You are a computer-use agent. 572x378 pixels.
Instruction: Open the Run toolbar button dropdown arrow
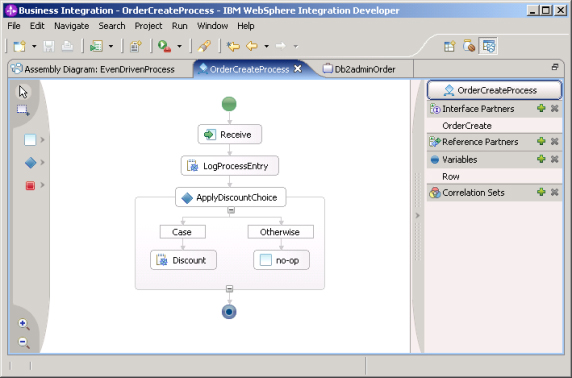tap(179, 46)
